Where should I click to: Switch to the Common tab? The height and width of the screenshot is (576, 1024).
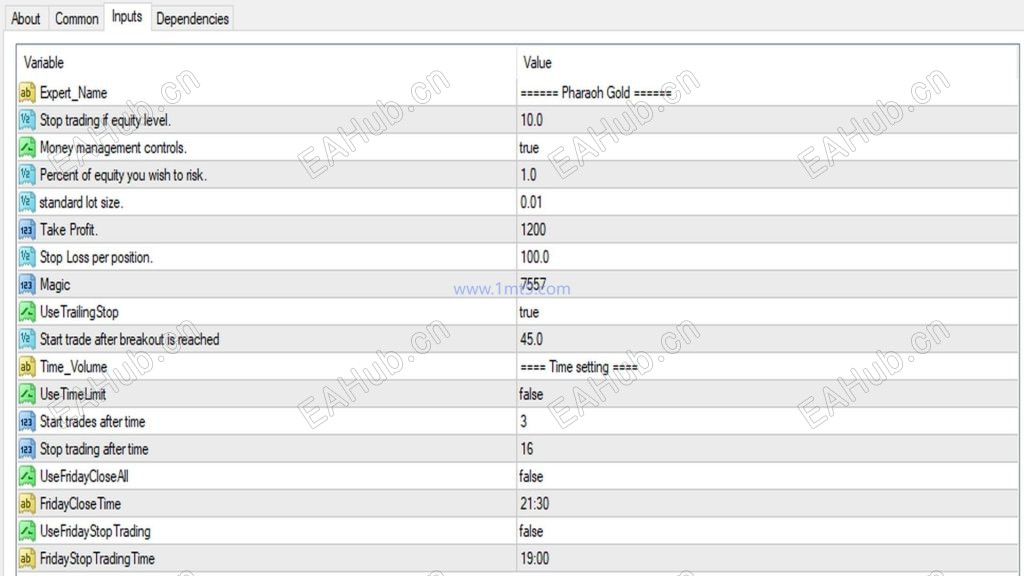(76, 18)
